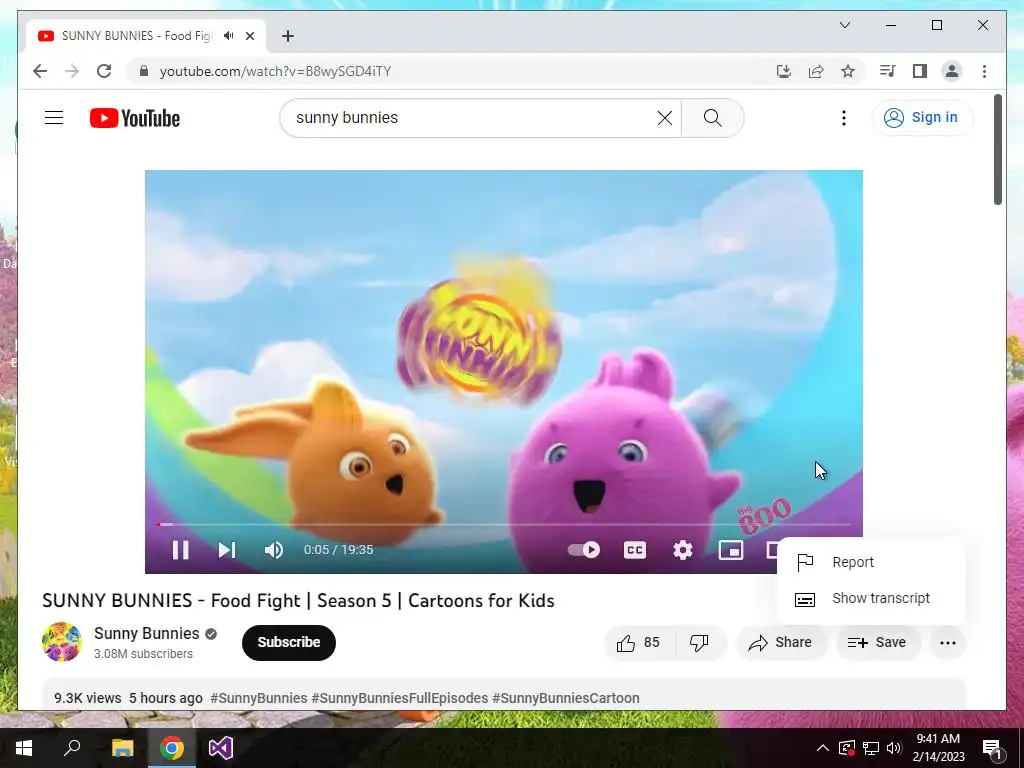Open the YouTube guide hamburger menu
This screenshot has height=768, width=1024.
54,118
